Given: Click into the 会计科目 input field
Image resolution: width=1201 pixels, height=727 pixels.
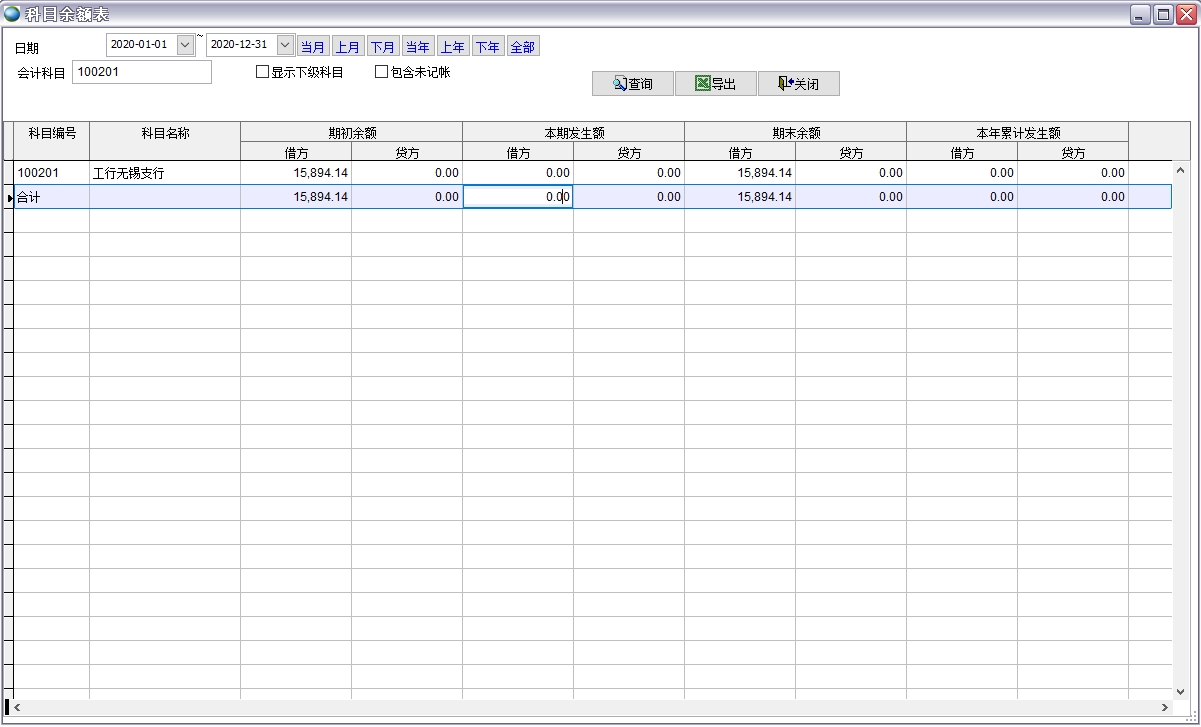Looking at the screenshot, I should coord(141,72).
